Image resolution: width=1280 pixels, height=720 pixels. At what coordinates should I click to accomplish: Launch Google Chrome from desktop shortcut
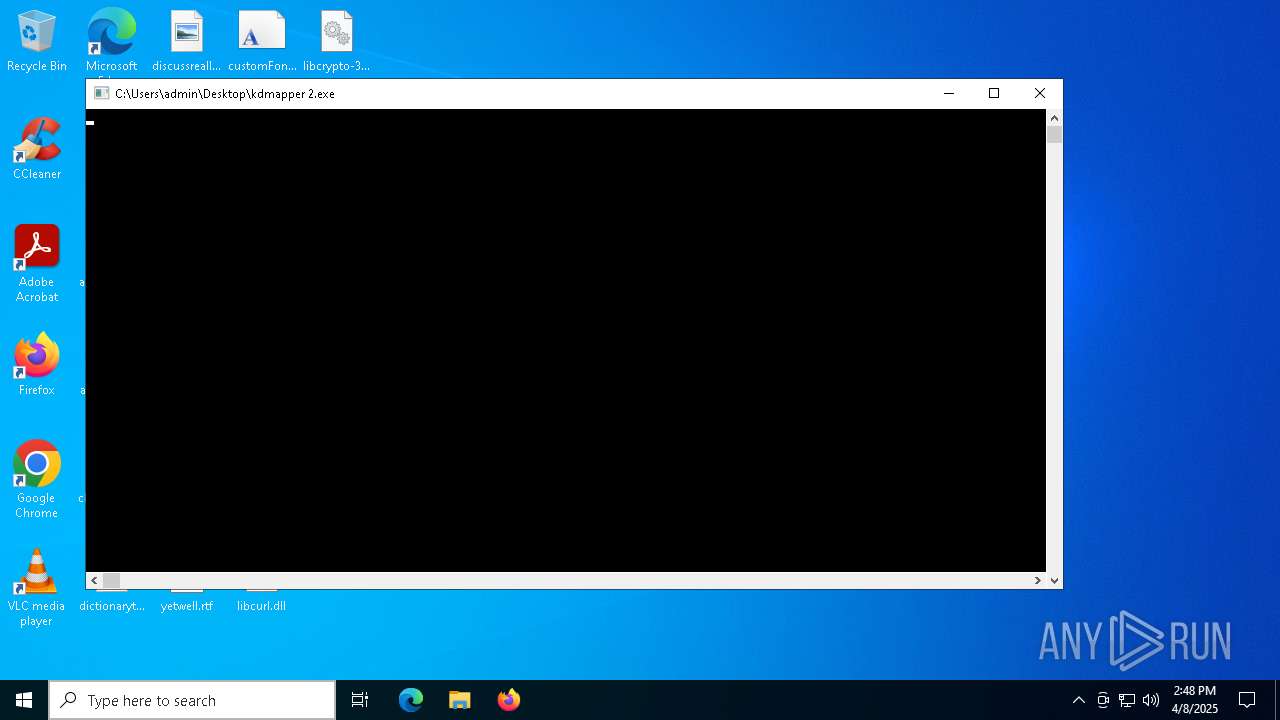pos(37,480)
